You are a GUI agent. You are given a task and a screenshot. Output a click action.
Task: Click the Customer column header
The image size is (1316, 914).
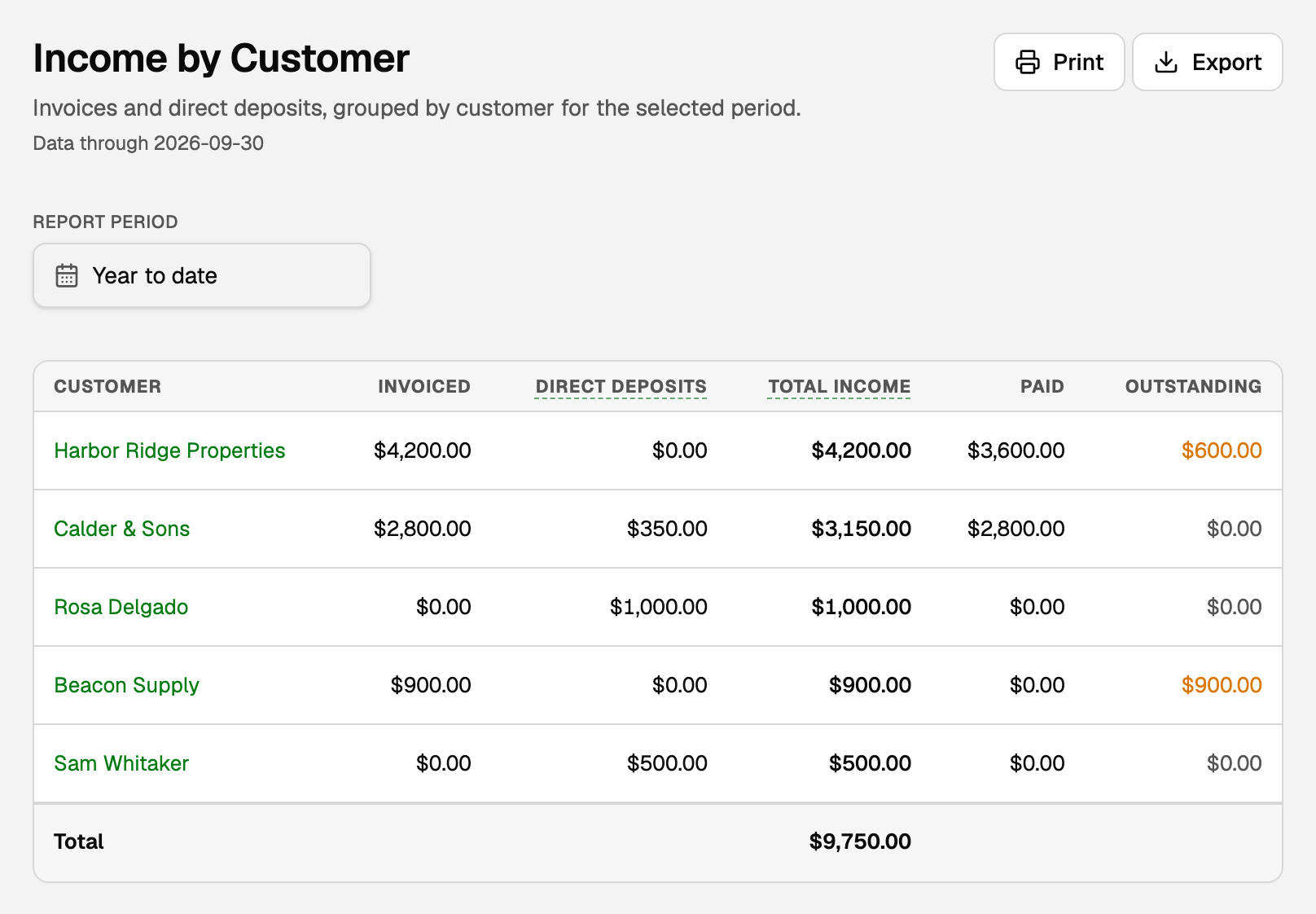coord(107,386)
